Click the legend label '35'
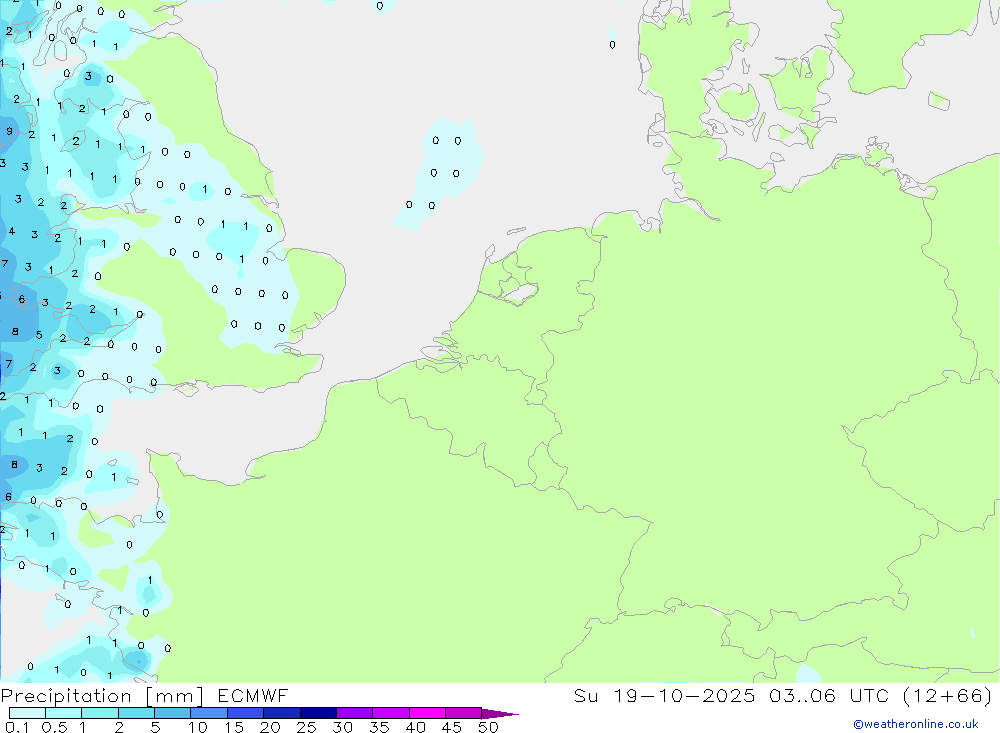The image size is (1000, 733). (379, 727)
